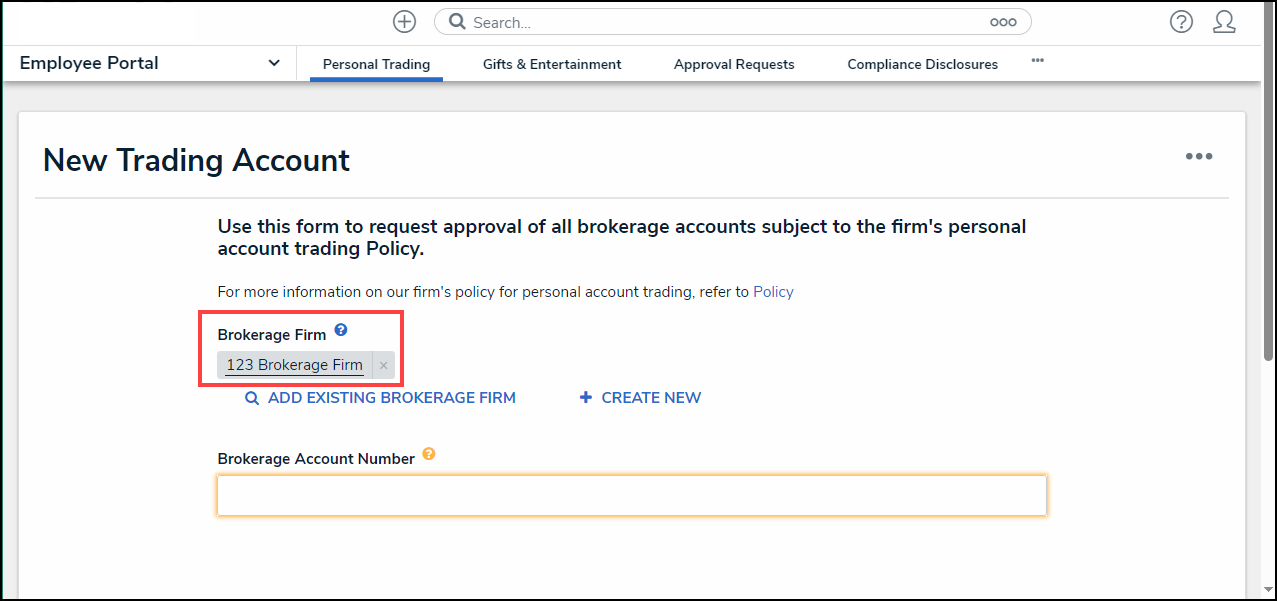Go to the Compliance Disclosures tab

pos(922,64)
